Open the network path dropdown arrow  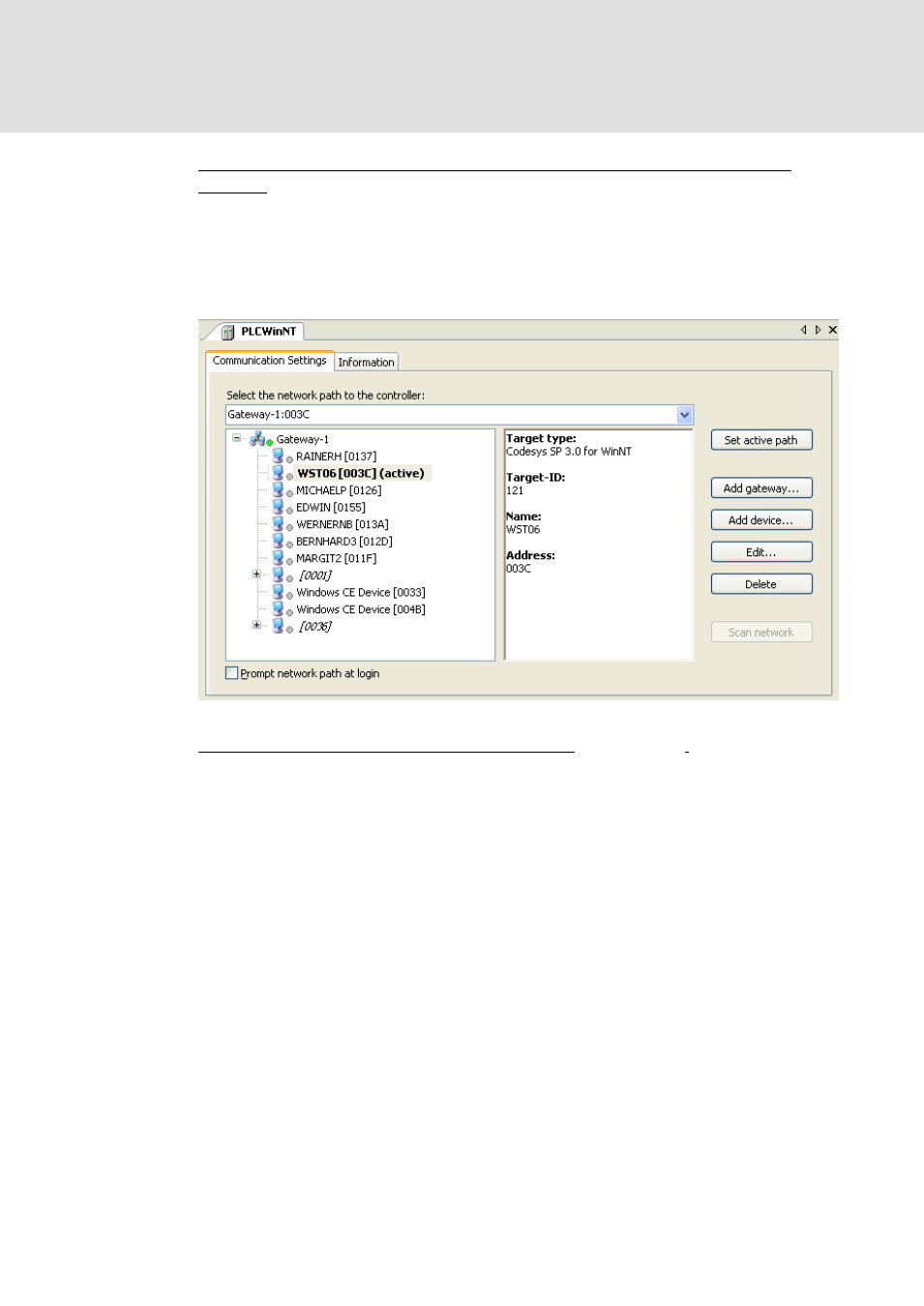click(685, 415)
